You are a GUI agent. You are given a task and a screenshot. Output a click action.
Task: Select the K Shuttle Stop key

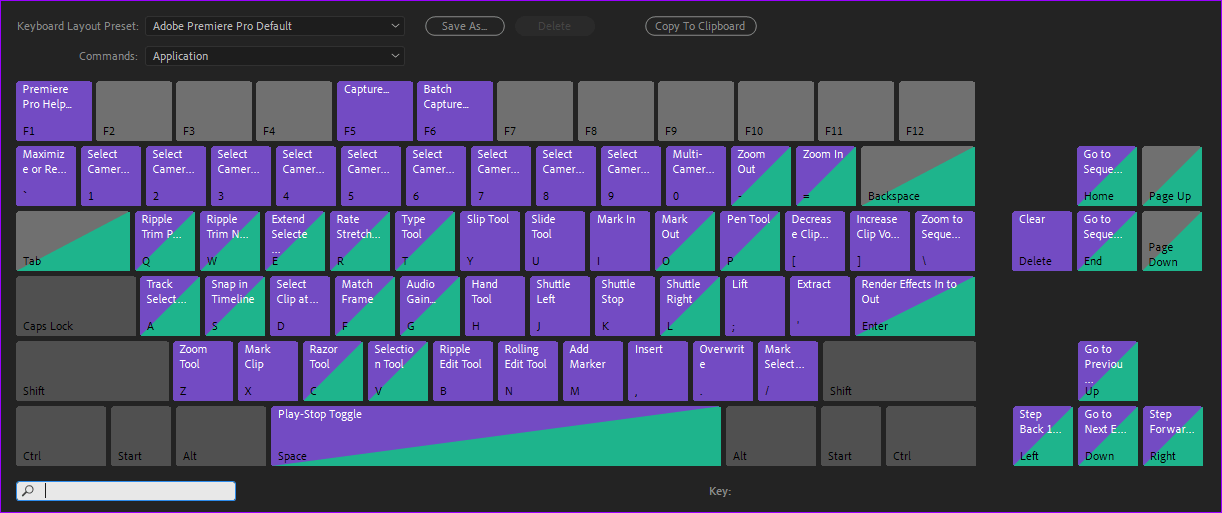pos(625,306)
